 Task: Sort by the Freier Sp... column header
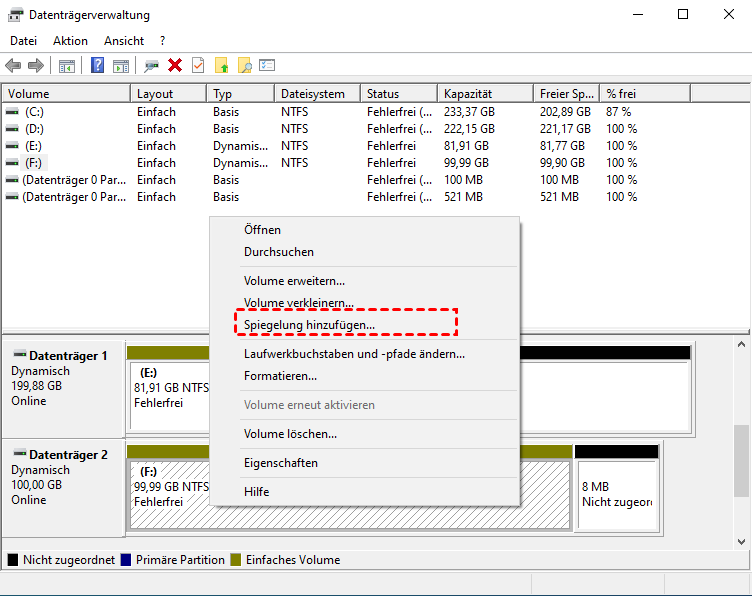(567, 93)
